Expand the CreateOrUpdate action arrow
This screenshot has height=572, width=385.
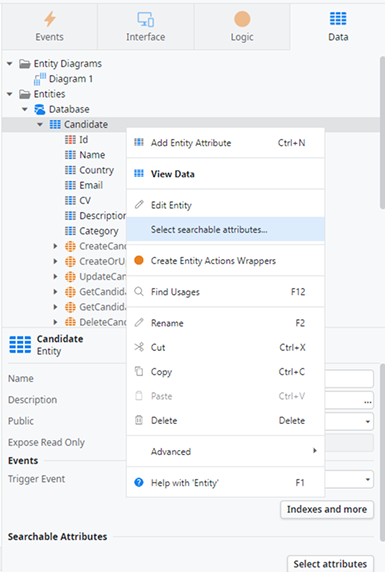tap(55, 262)
